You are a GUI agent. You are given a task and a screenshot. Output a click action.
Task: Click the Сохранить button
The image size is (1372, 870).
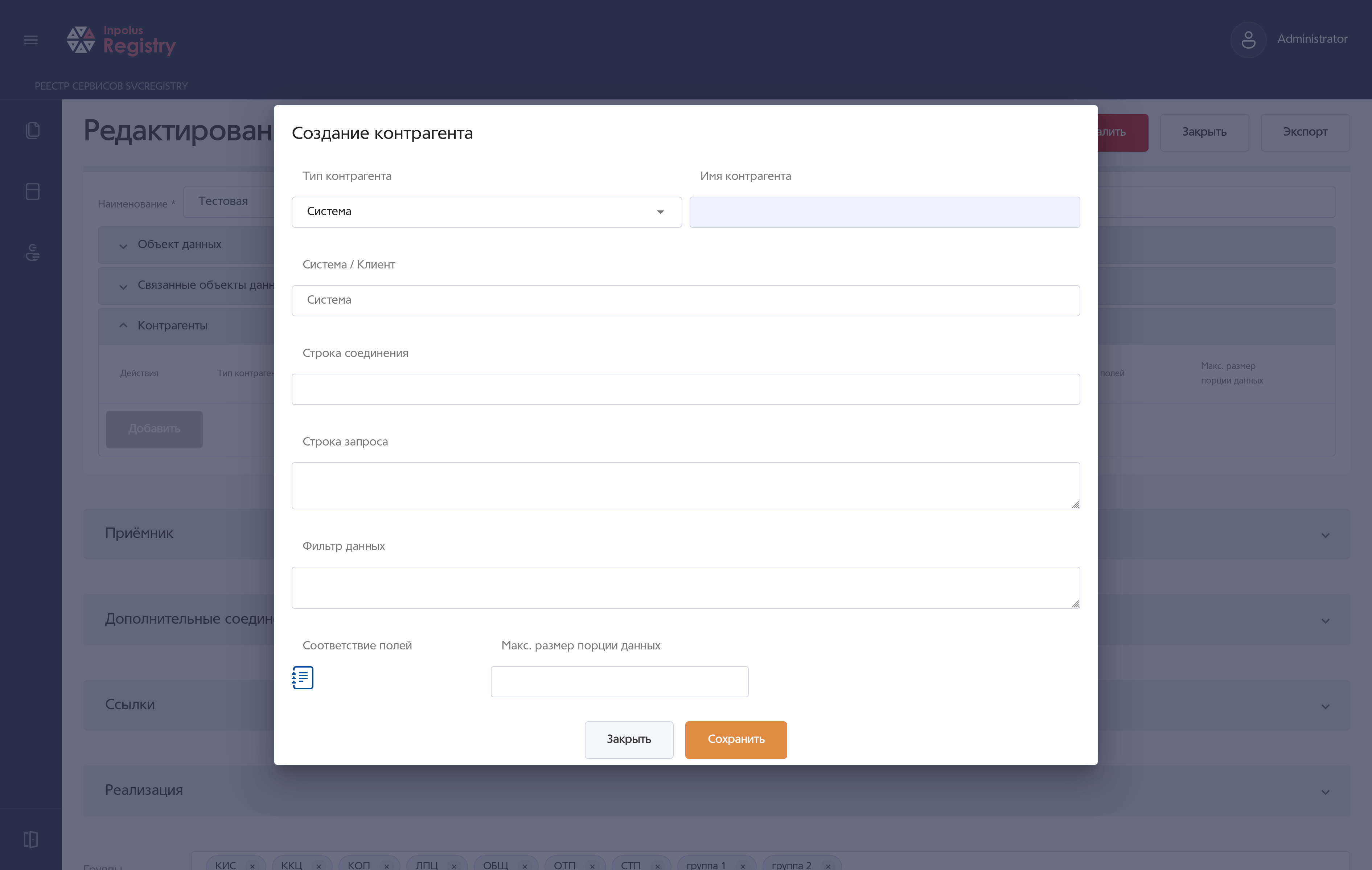[x=736, y=739]
